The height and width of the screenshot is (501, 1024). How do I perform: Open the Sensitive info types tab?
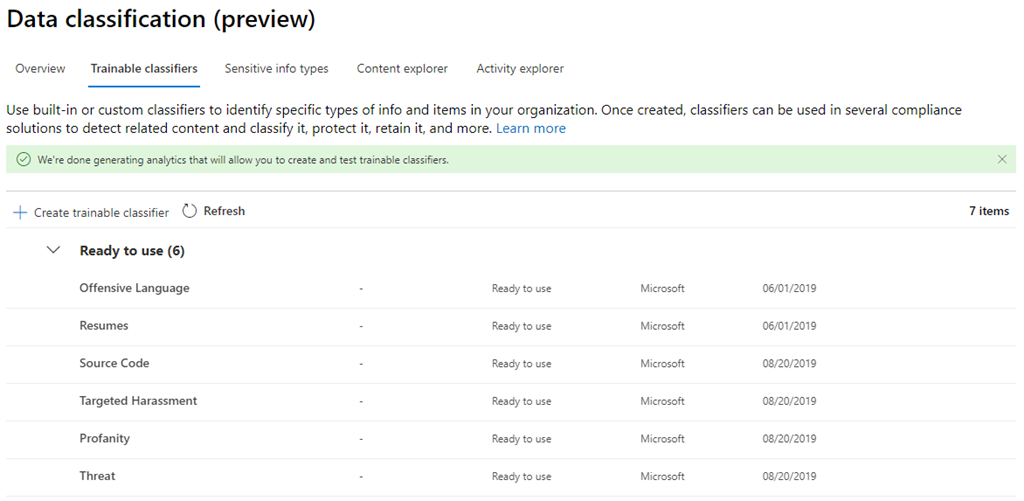[276, 69]
